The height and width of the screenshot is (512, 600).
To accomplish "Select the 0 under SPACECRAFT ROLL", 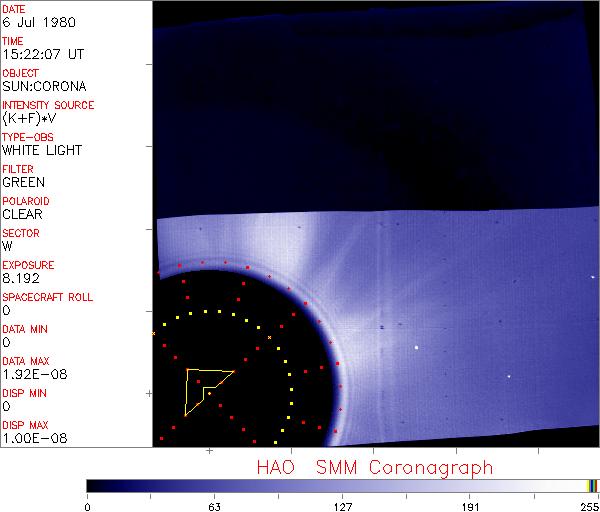I will pyautogui.click(x=6, y=310).
